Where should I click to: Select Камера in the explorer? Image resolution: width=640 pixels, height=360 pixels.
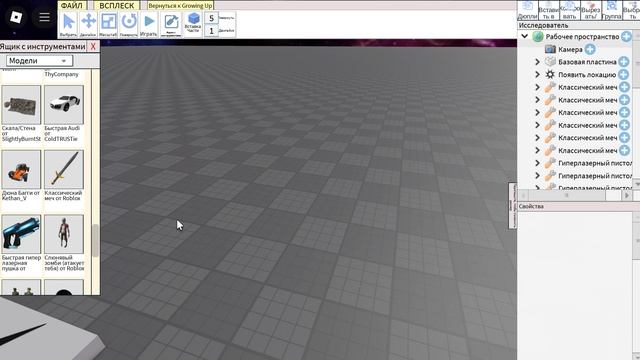[570, 49]
